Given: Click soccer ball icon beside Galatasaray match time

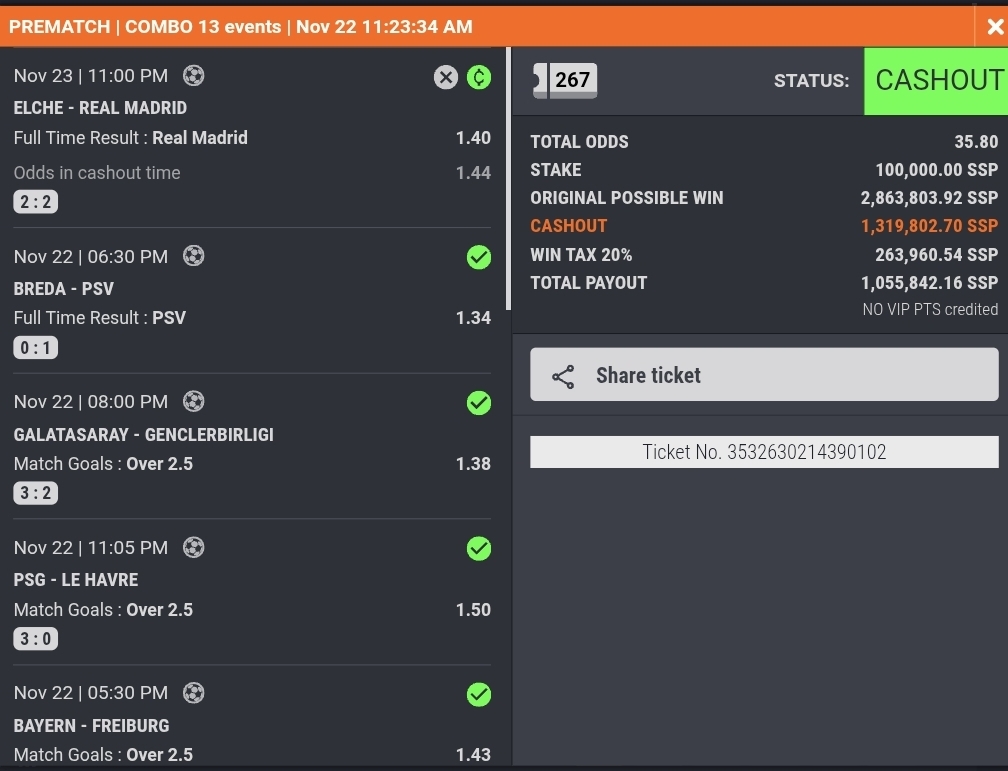Looking at the screenshot, I should tap(194, 401).
